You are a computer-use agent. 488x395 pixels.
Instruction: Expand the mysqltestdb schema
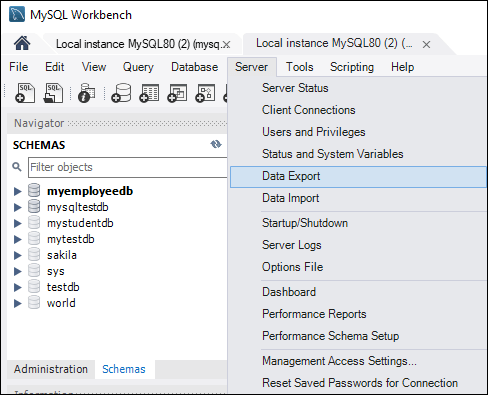point(18,207)
